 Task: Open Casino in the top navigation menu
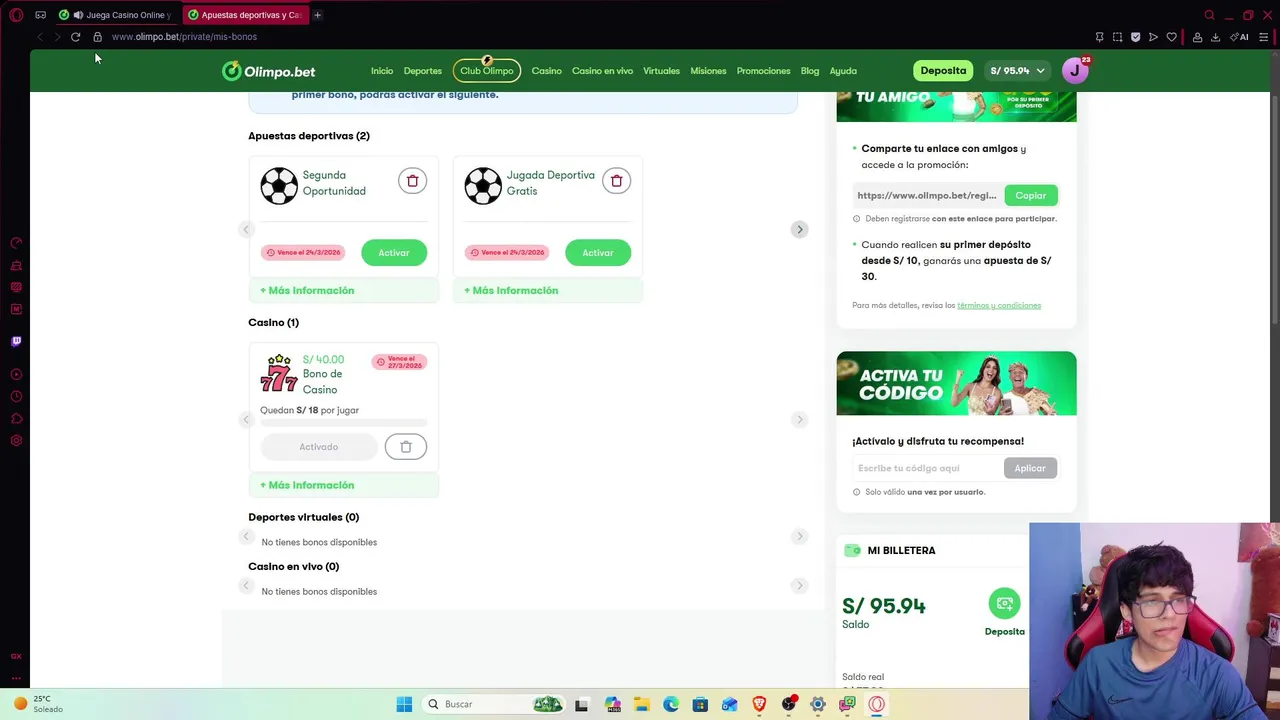546,71
